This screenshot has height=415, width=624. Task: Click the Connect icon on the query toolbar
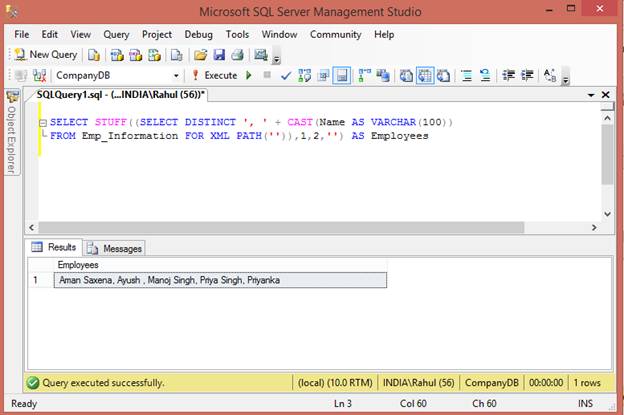tap(21, 75)
